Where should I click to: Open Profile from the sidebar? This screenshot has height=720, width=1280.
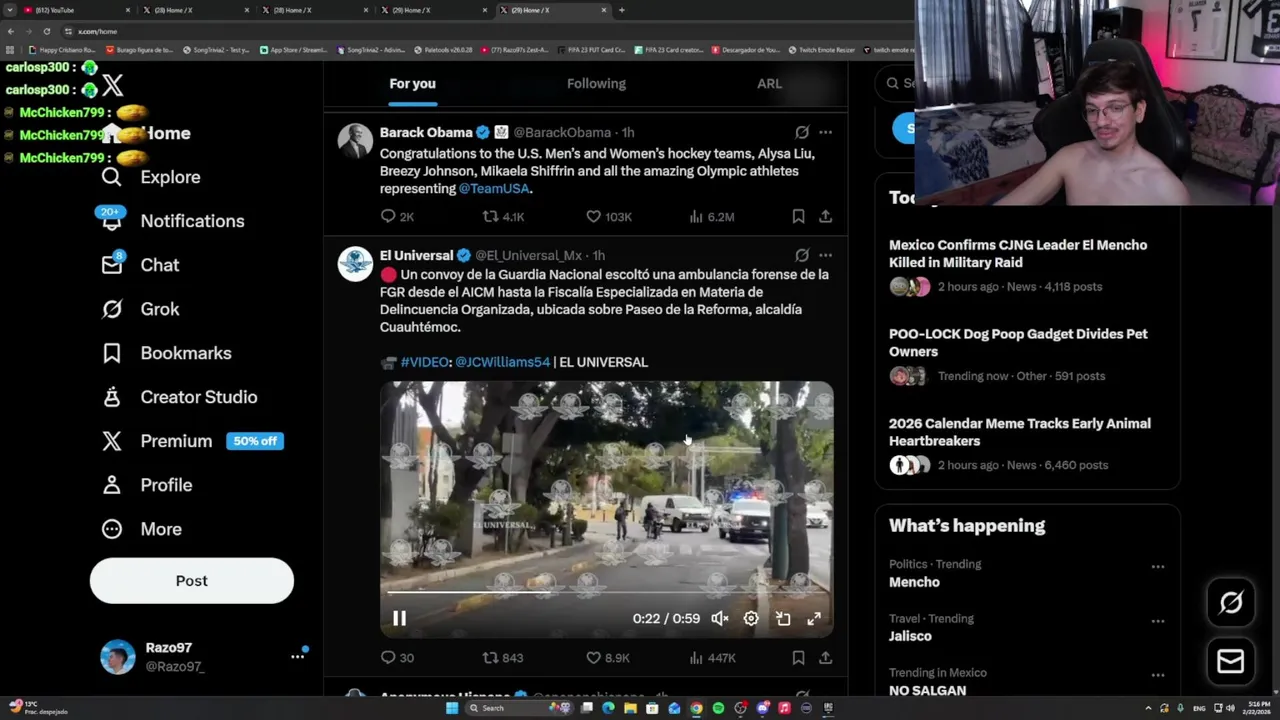[147, 485]
